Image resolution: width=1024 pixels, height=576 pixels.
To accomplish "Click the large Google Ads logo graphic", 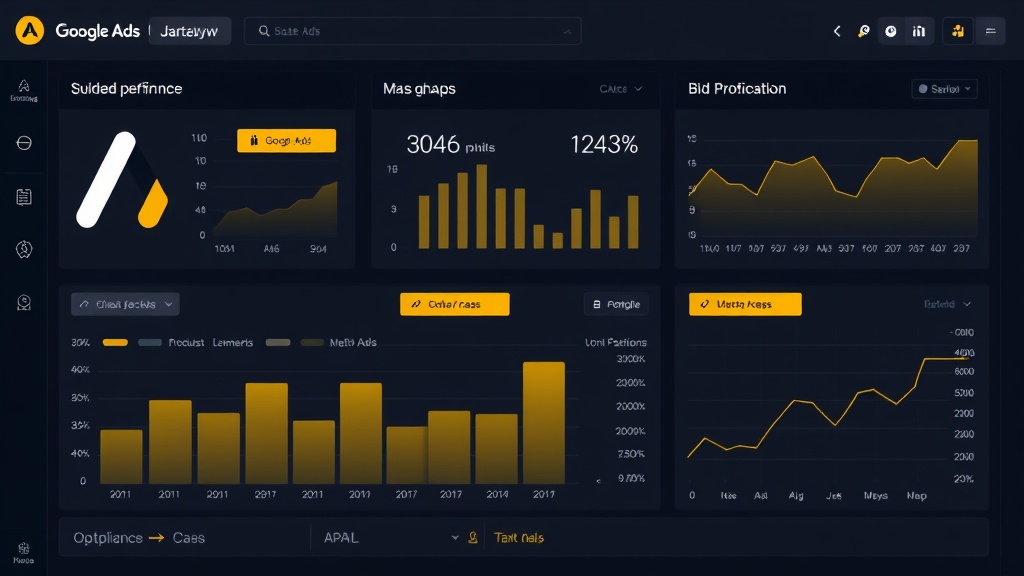I will [122, 180].
